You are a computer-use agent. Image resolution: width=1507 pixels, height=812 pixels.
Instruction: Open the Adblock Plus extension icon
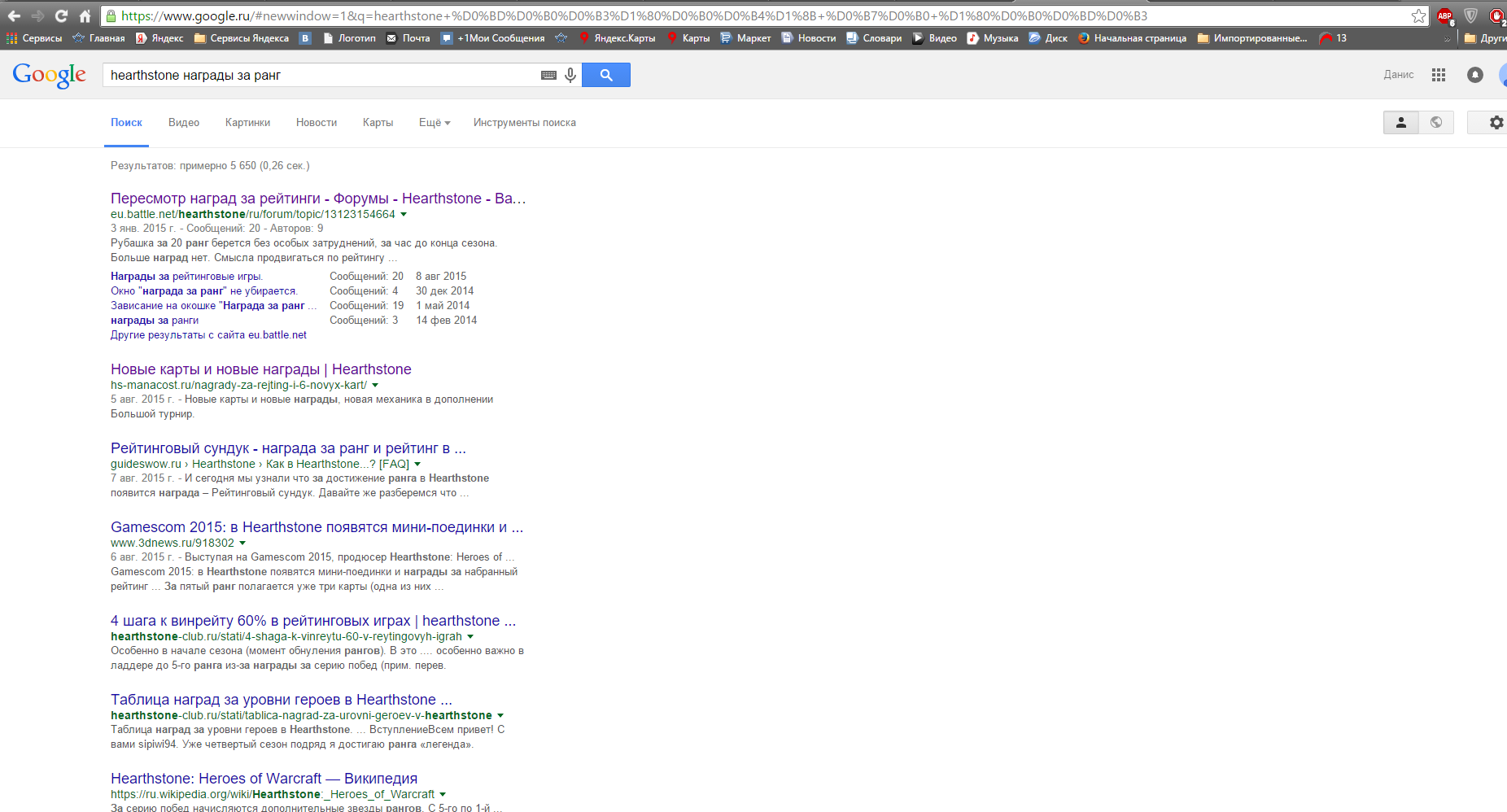[x=1445, y=15]
